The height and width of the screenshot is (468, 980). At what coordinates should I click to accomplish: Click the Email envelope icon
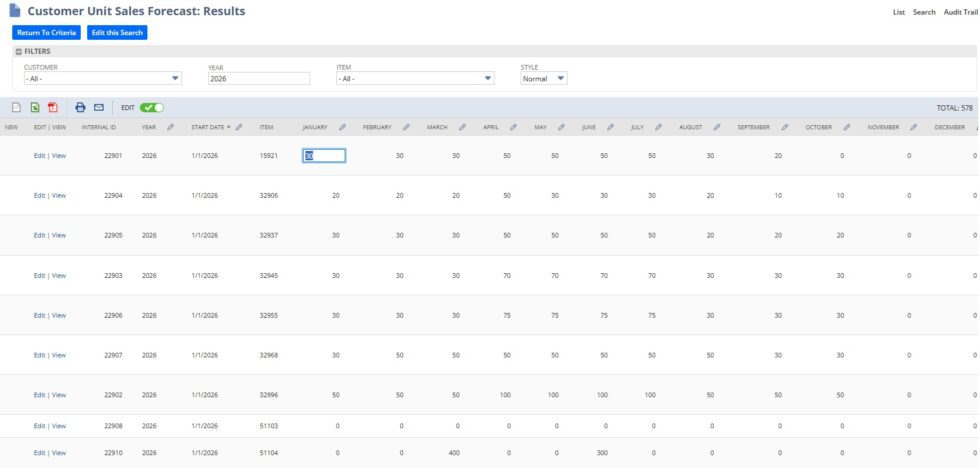pos(99,107)
